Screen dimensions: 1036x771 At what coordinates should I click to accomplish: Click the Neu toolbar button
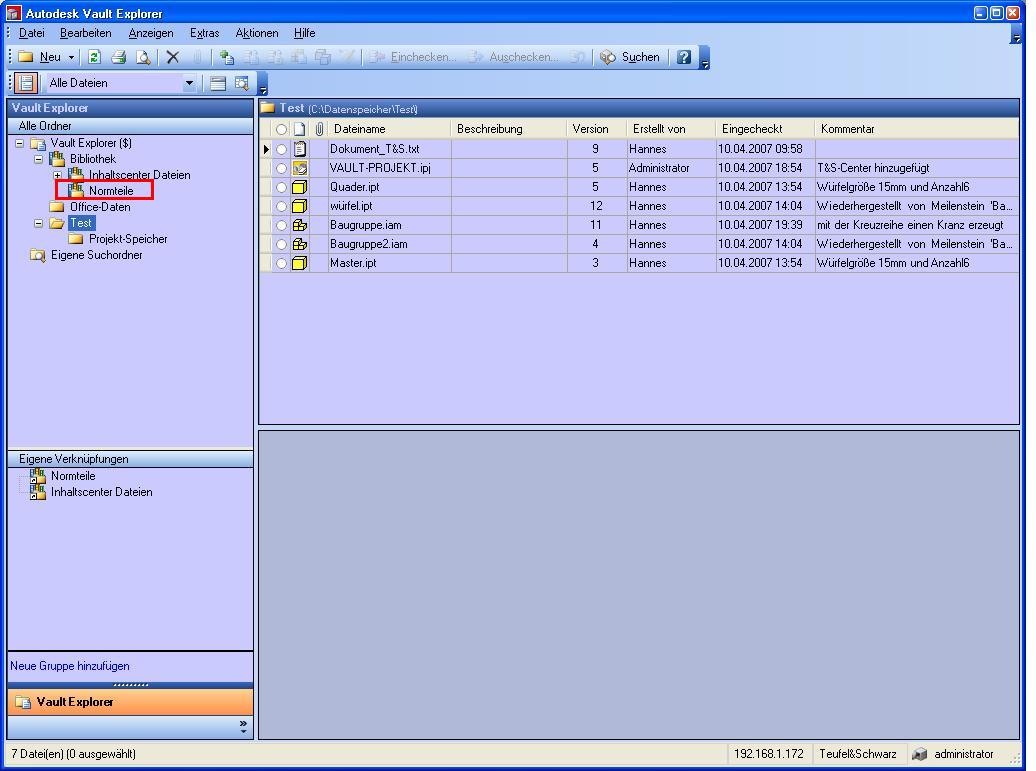coord(40,57)
